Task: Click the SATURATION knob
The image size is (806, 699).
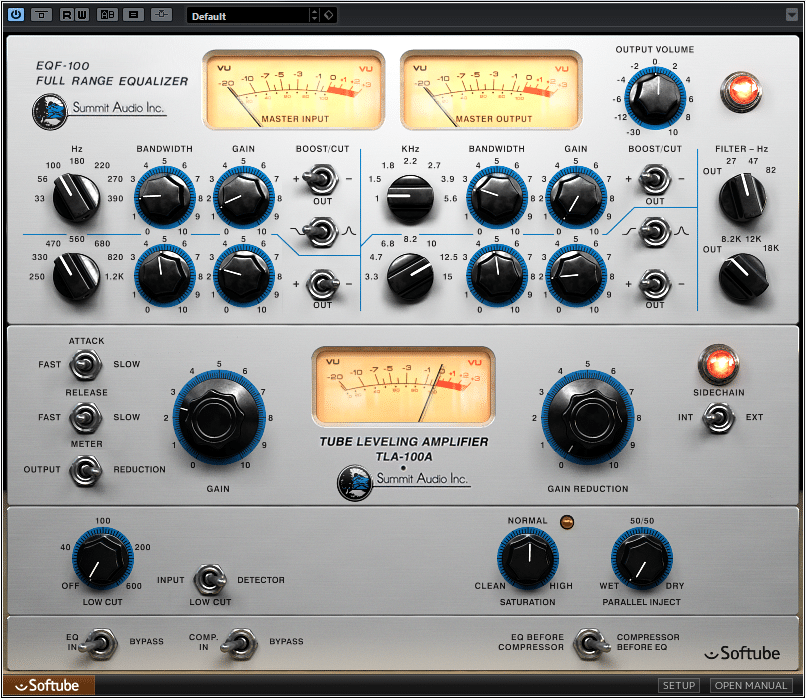Action: click(527, 559)
